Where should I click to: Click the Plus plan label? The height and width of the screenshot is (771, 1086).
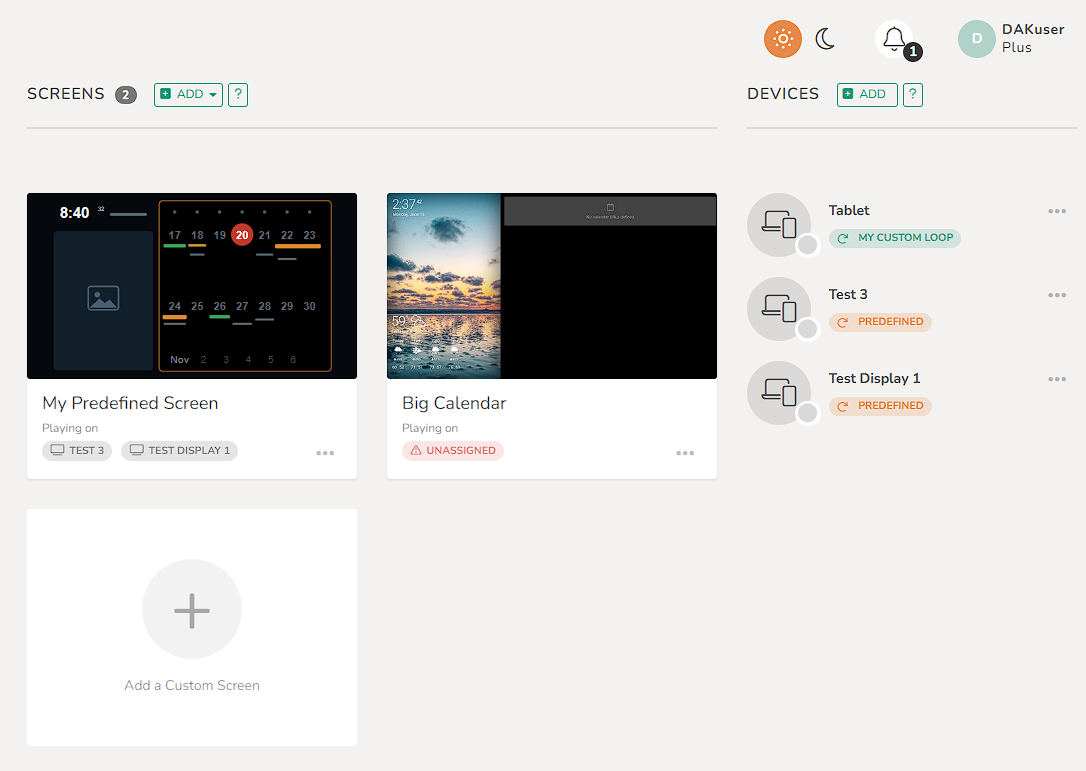[1017, 48]
